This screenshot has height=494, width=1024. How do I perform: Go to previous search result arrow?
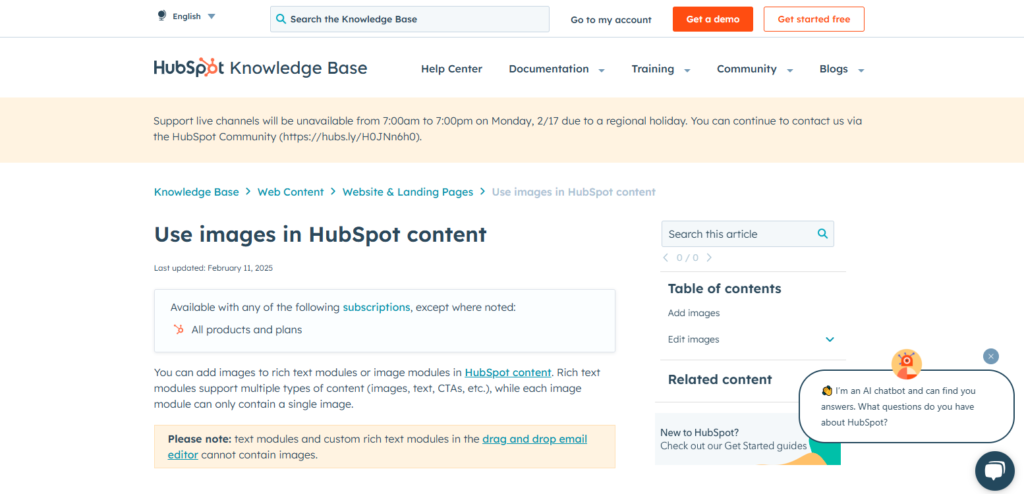[x=665, y=257]
